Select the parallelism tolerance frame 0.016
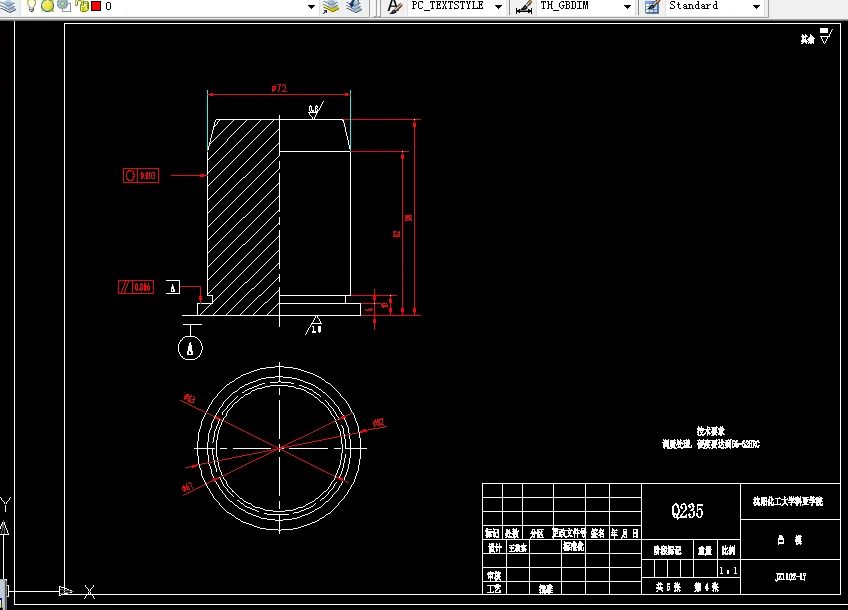848x610 pixels. [136, 287]
